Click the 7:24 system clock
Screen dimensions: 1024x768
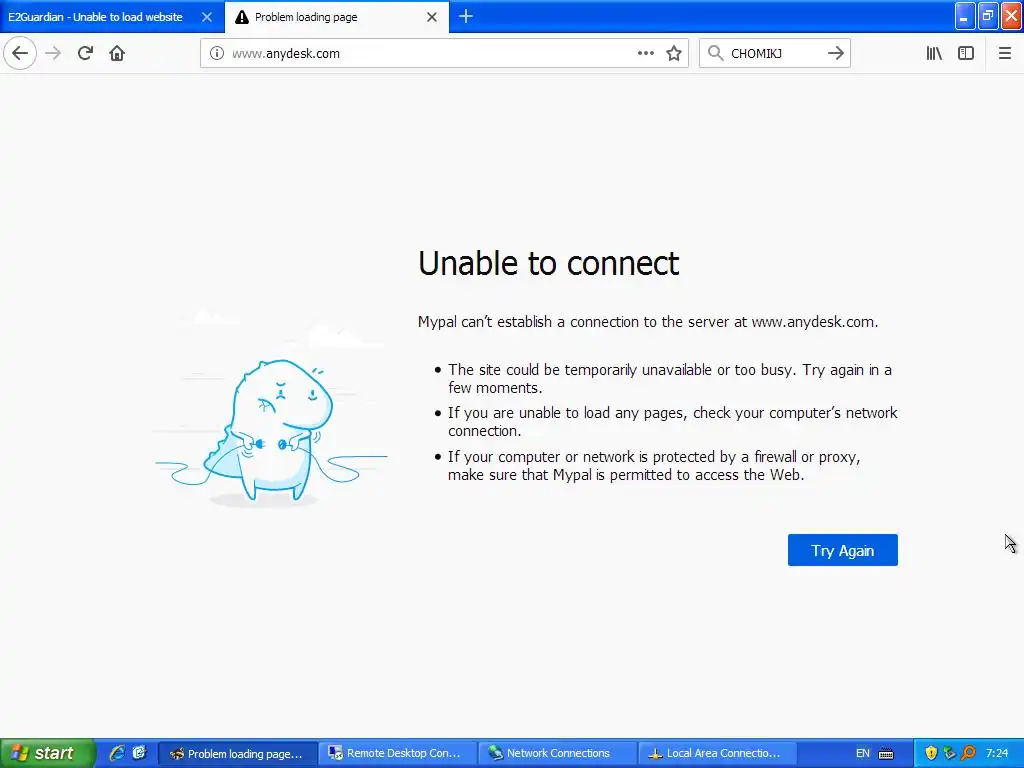pos(997,753)
